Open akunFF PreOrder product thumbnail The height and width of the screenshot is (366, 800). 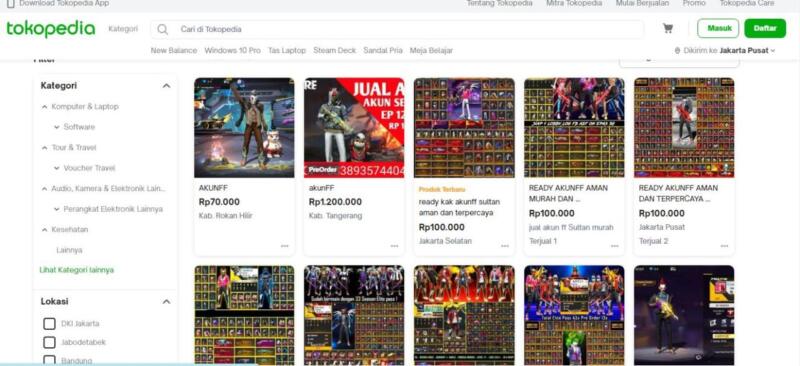(354, 128)
